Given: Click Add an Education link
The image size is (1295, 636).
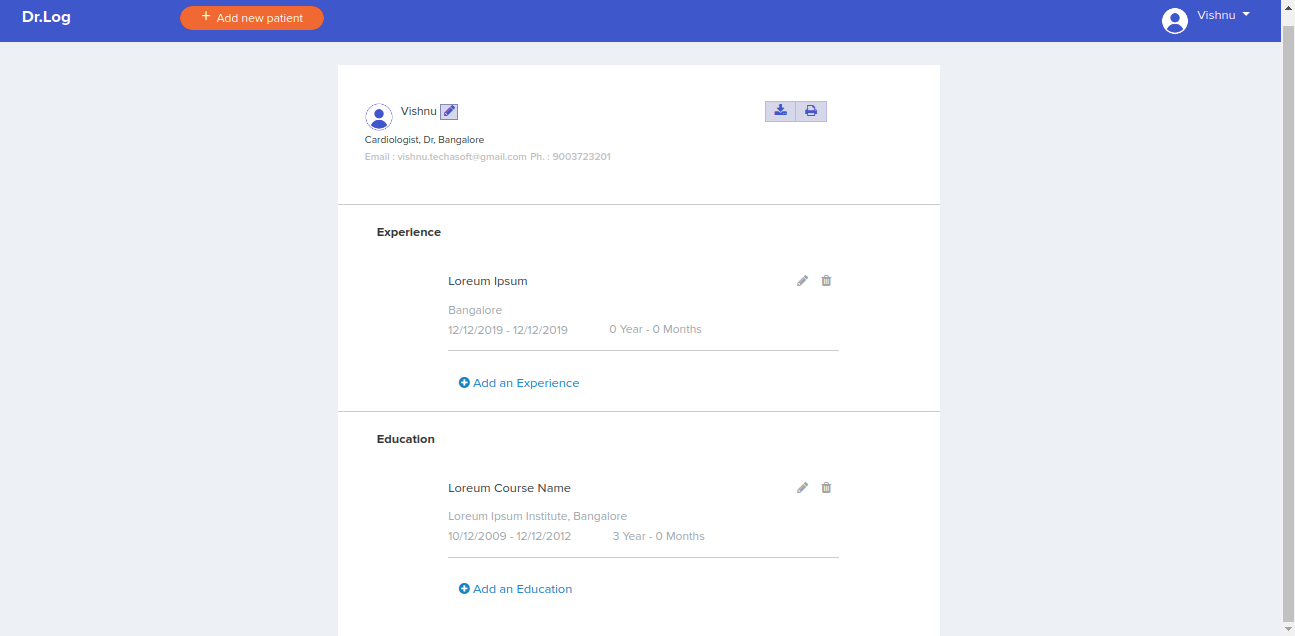Looking at the screenshot, I should tap(515, 589).
